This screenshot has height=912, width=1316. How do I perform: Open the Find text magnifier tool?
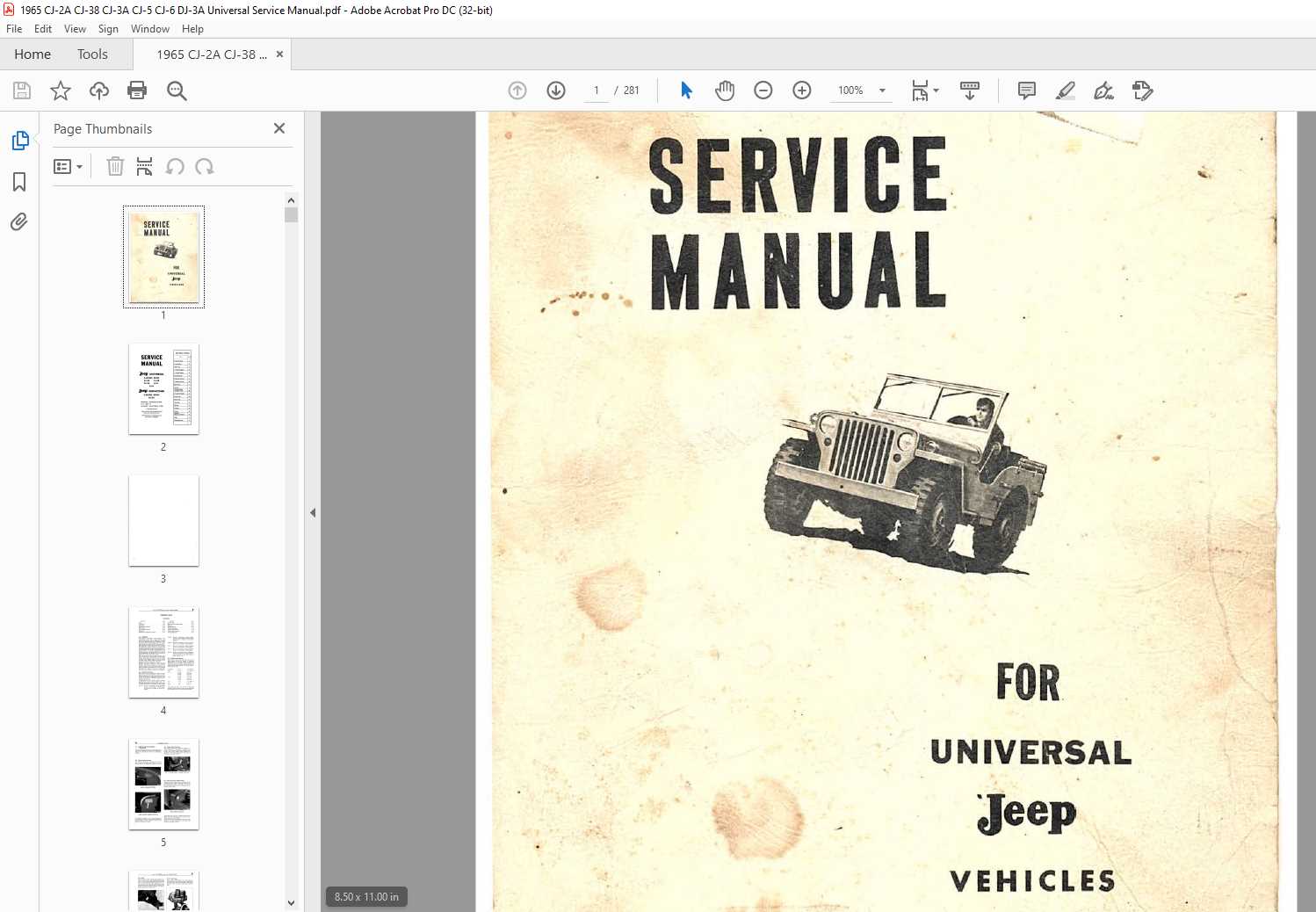pos(177,90)
